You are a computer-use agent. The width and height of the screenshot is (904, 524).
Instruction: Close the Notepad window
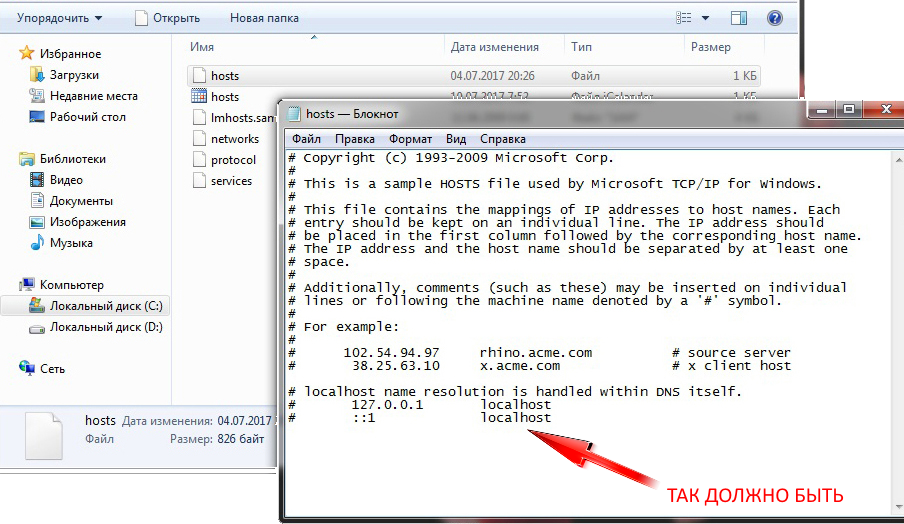tap(885, 110)
